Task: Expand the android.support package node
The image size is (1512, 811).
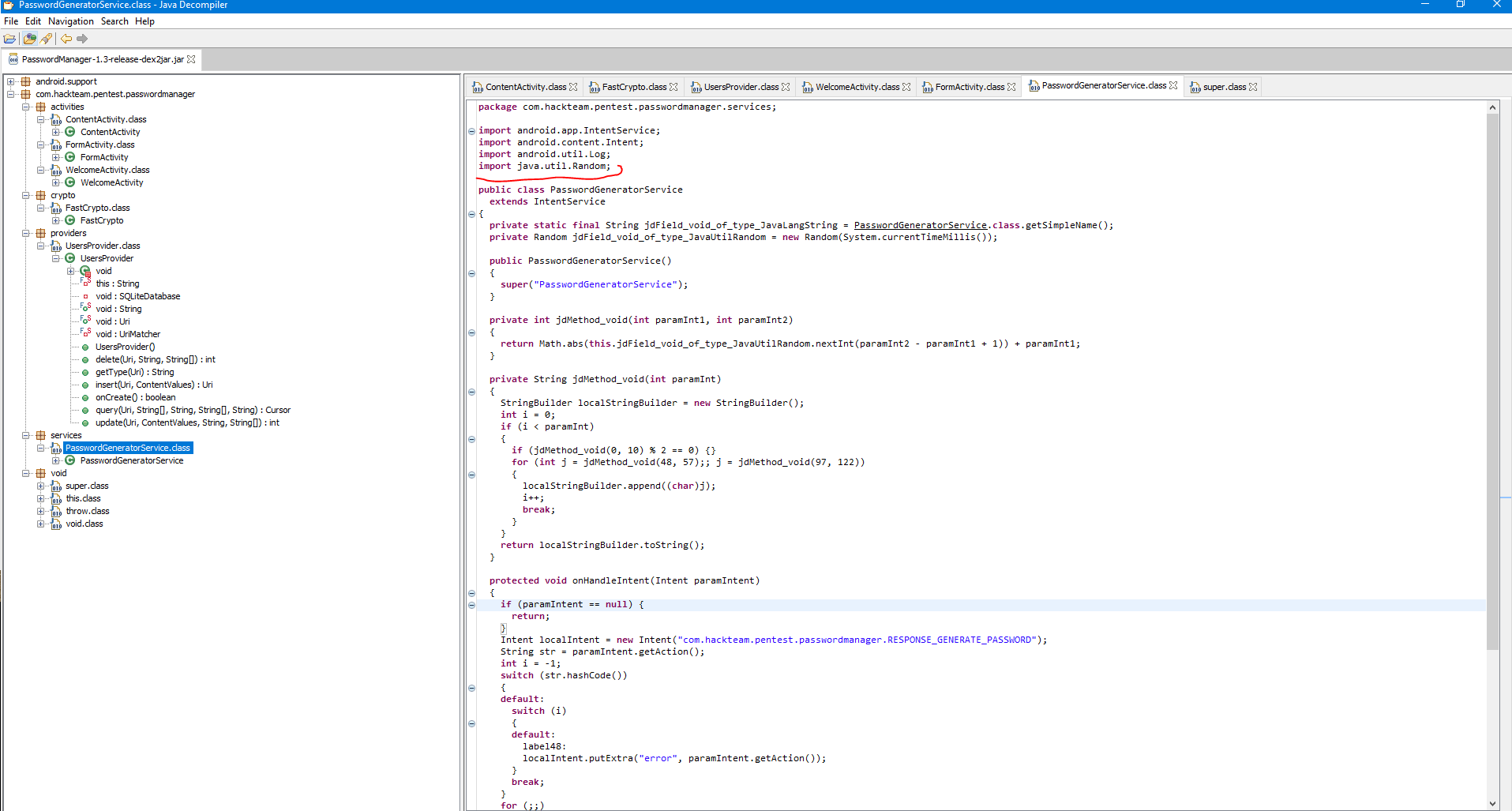Action: (11, 81)
